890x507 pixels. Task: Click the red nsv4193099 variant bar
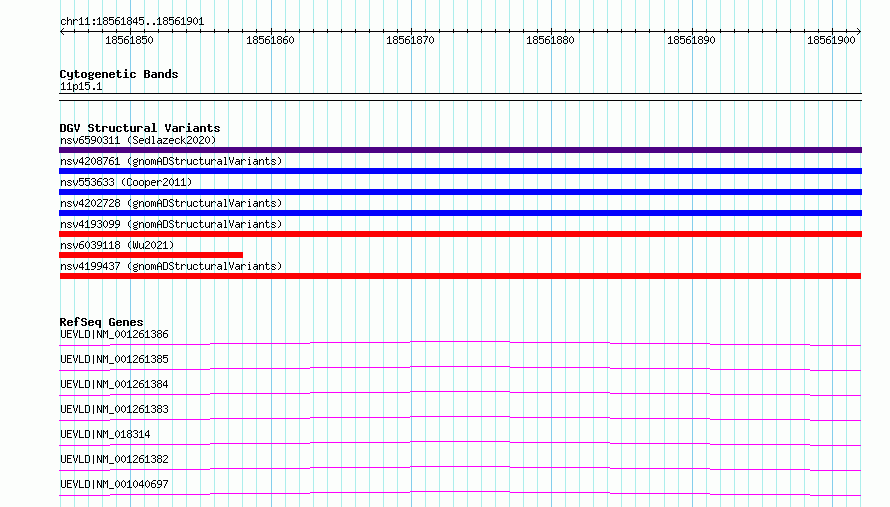[x=460, y=234]
